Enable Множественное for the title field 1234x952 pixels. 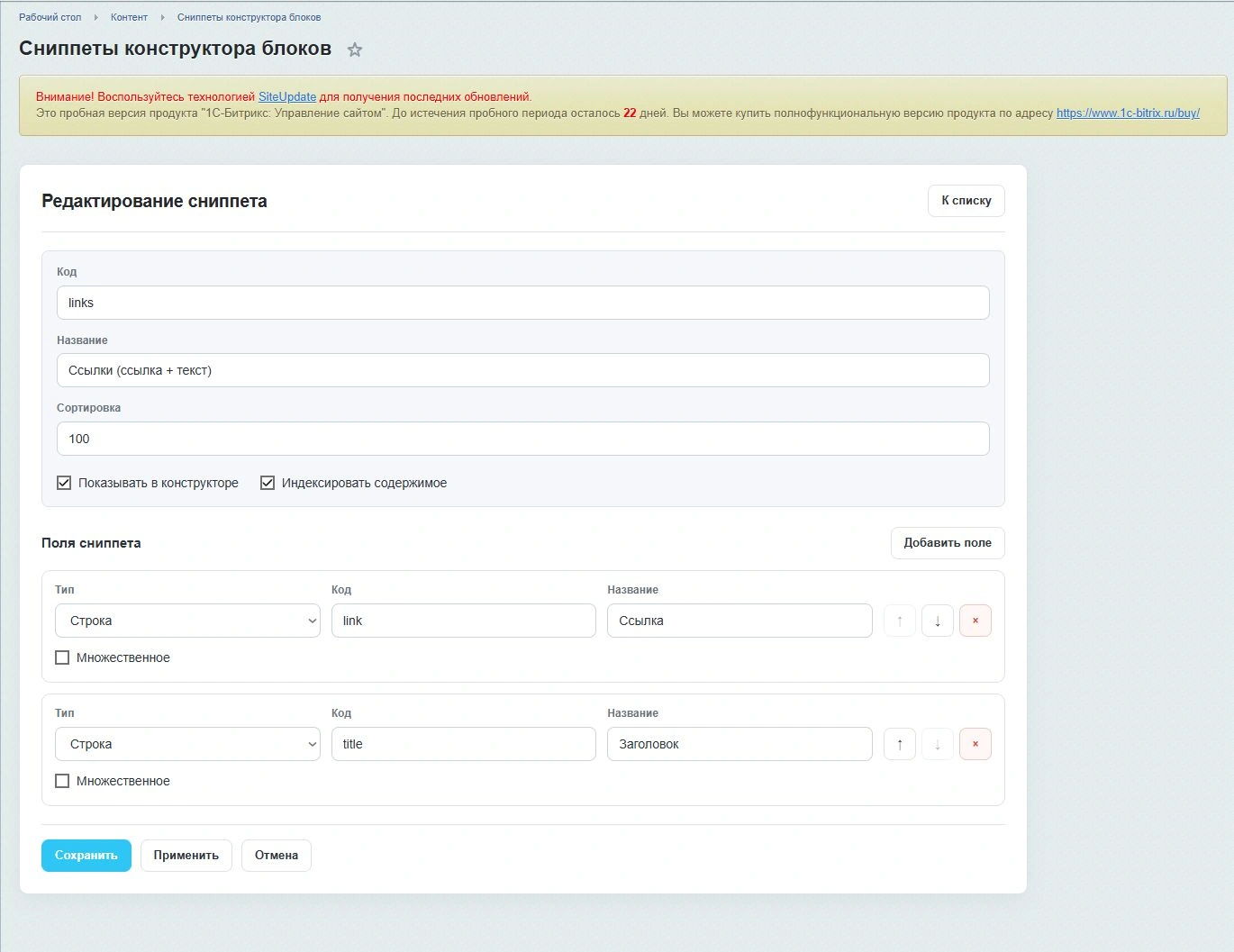point(62,781)
